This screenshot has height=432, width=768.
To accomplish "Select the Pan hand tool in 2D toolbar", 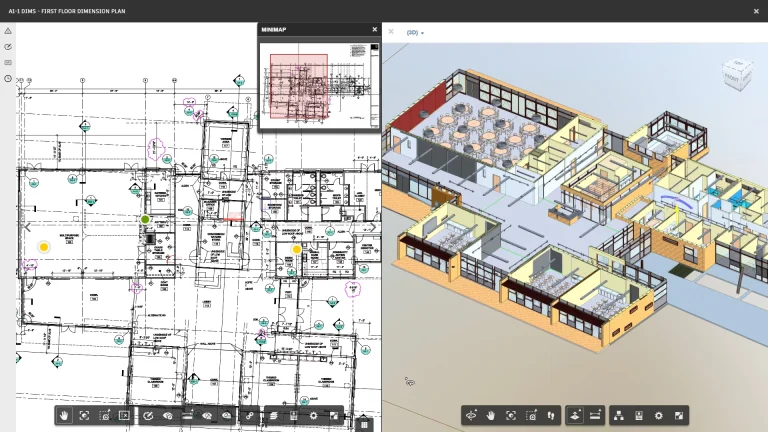I will click(65, 415).
